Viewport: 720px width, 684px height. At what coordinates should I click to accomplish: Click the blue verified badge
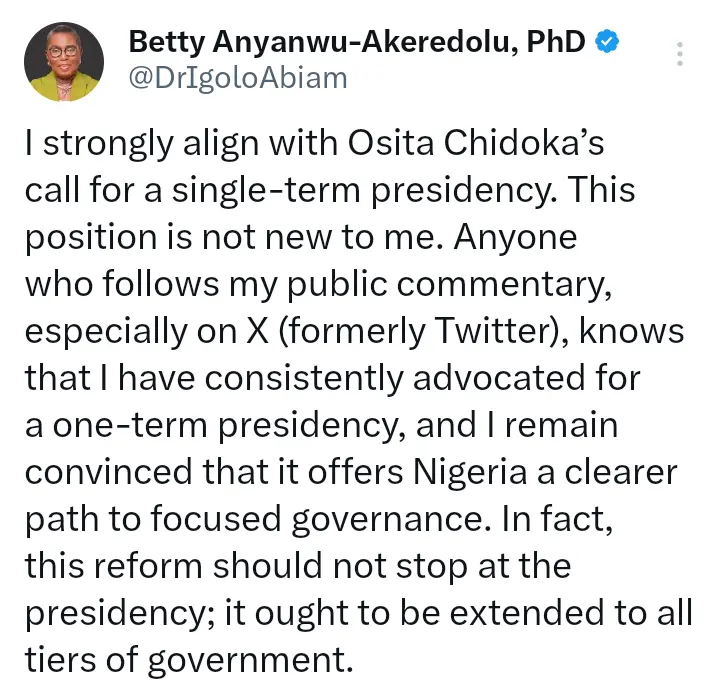pos(608,42)
